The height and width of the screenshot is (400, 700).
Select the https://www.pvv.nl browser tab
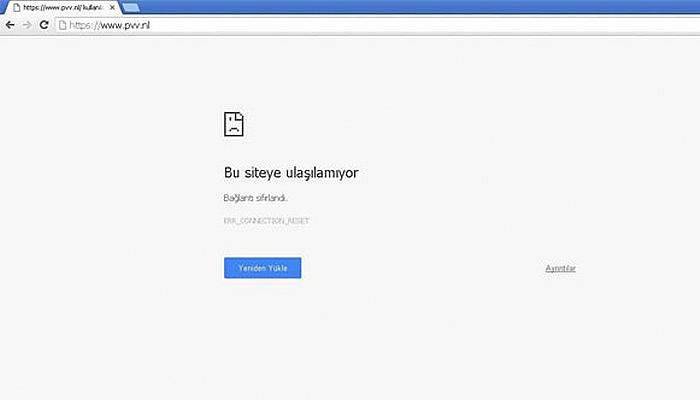[x=62, y=8]
